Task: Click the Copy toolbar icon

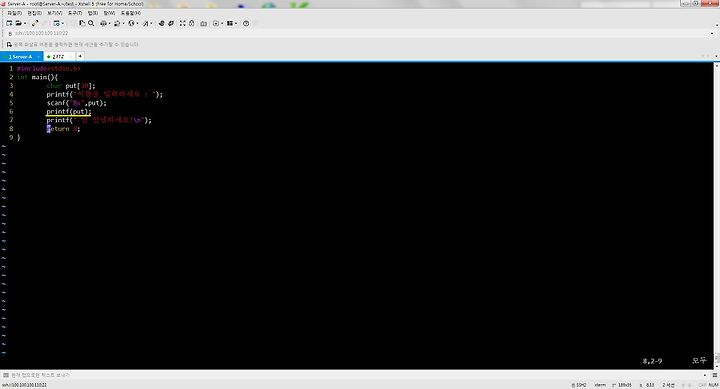Action: [x=82, y=23]
